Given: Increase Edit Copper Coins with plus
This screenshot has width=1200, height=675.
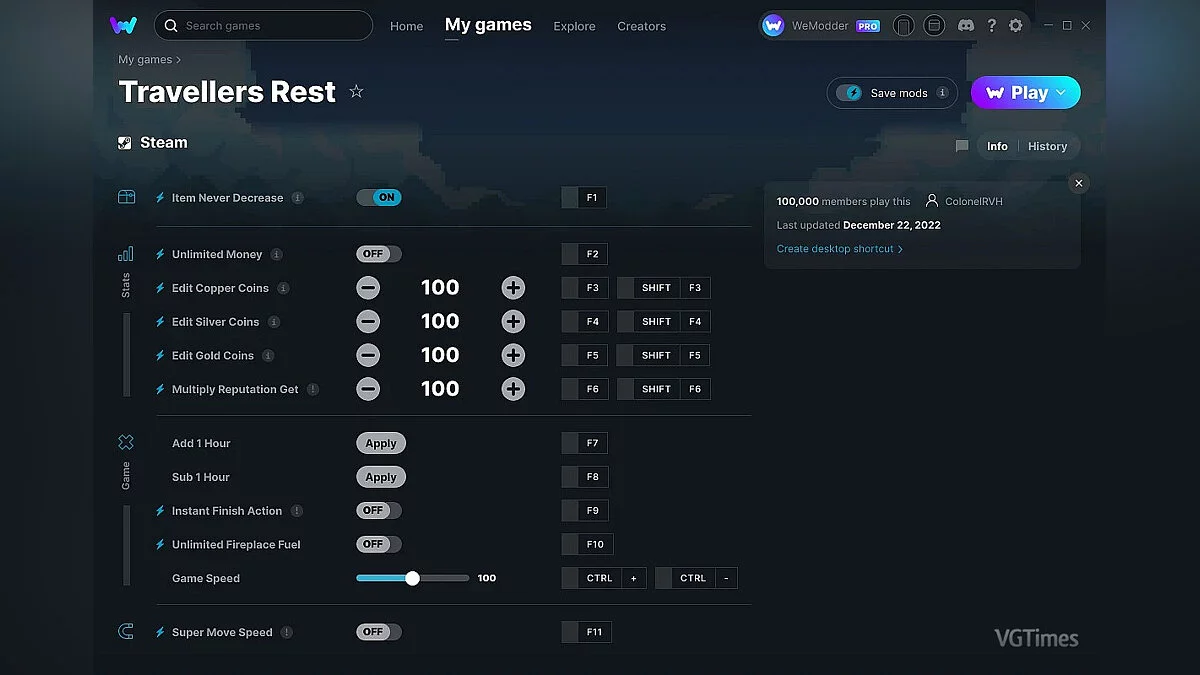Looking at the screenshot, I should click(x=513, y=288).
